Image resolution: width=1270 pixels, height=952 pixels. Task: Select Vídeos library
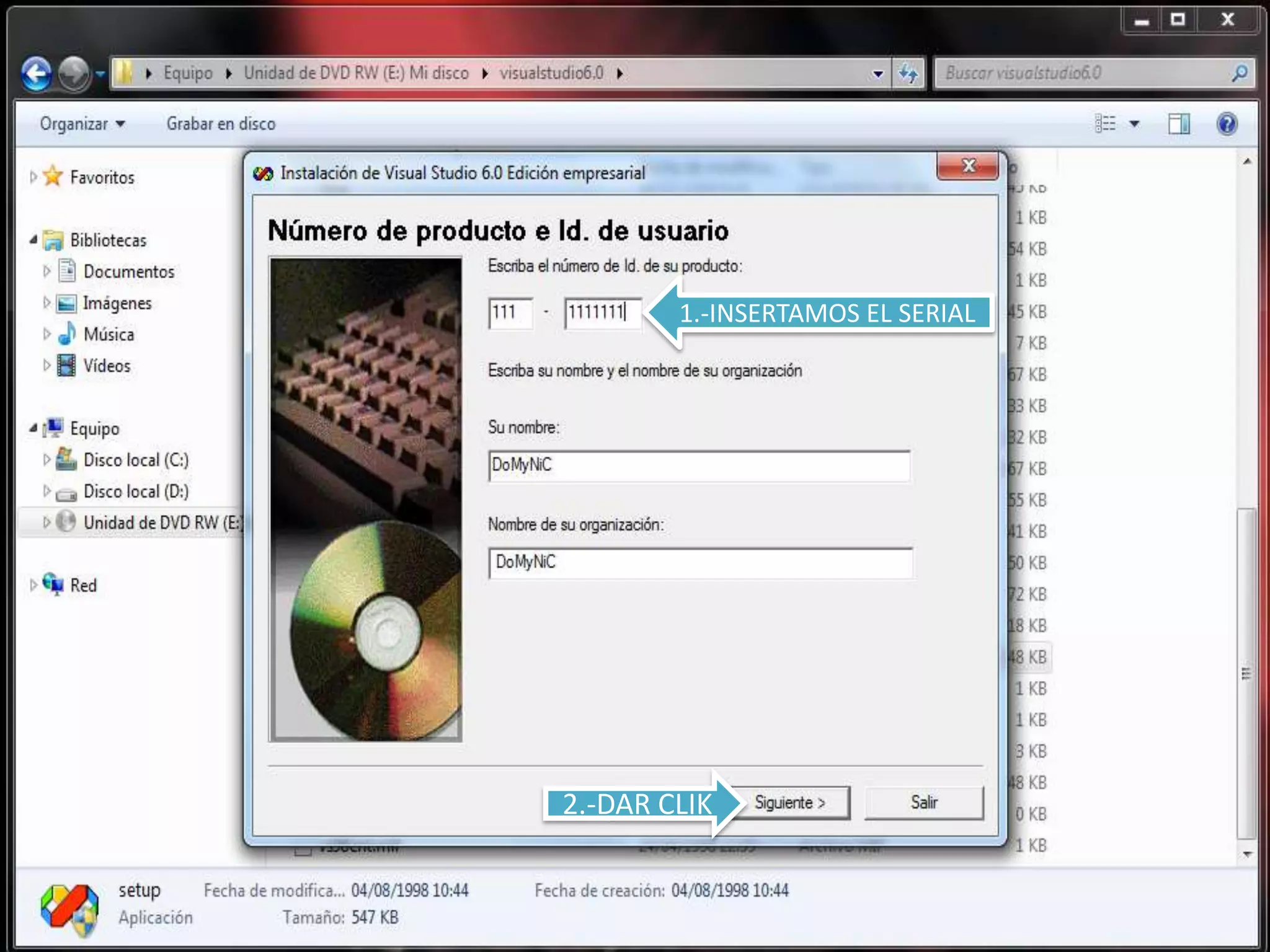[x=107, y=366]
